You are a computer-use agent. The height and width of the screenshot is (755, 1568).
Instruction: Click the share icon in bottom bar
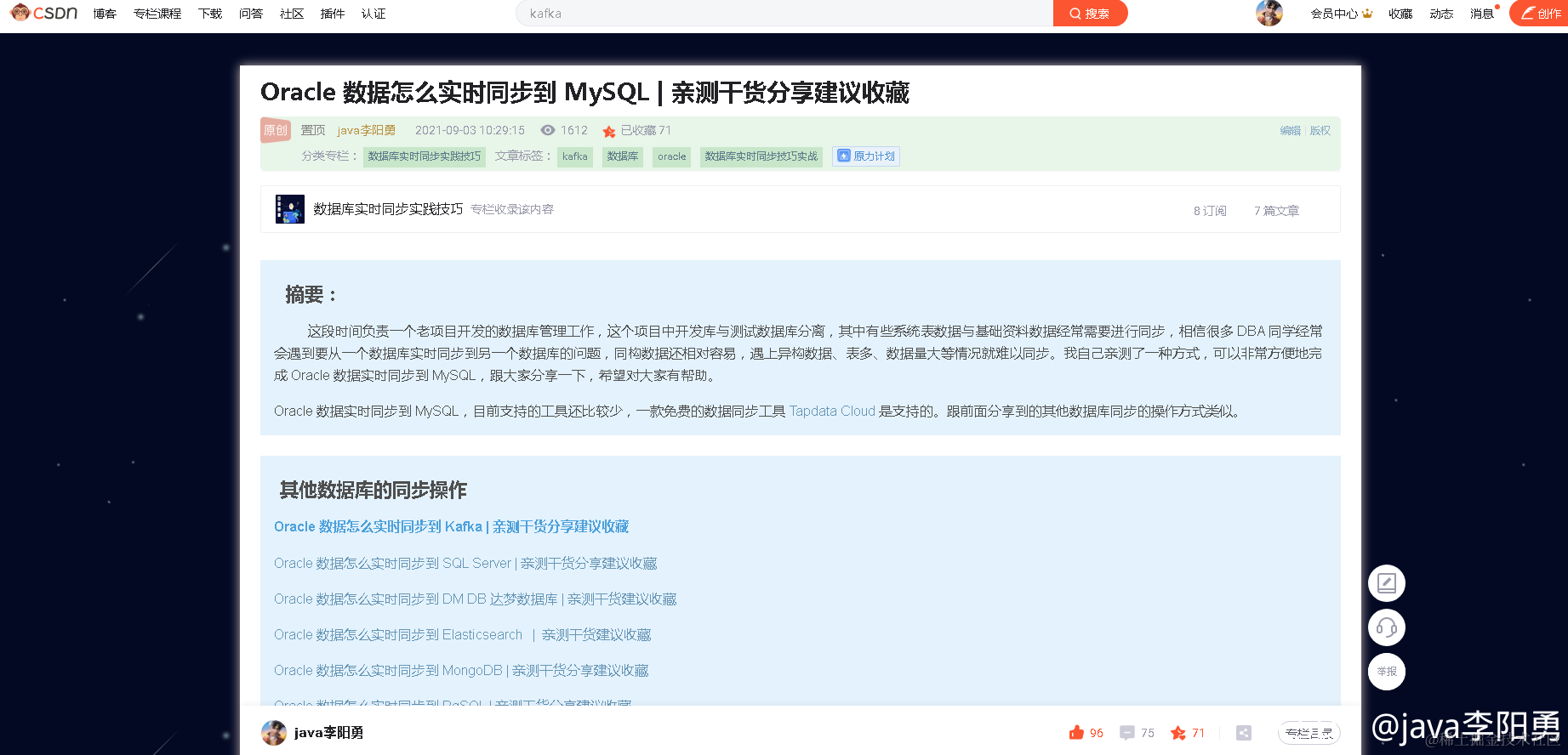click(x=1244, y=733)
